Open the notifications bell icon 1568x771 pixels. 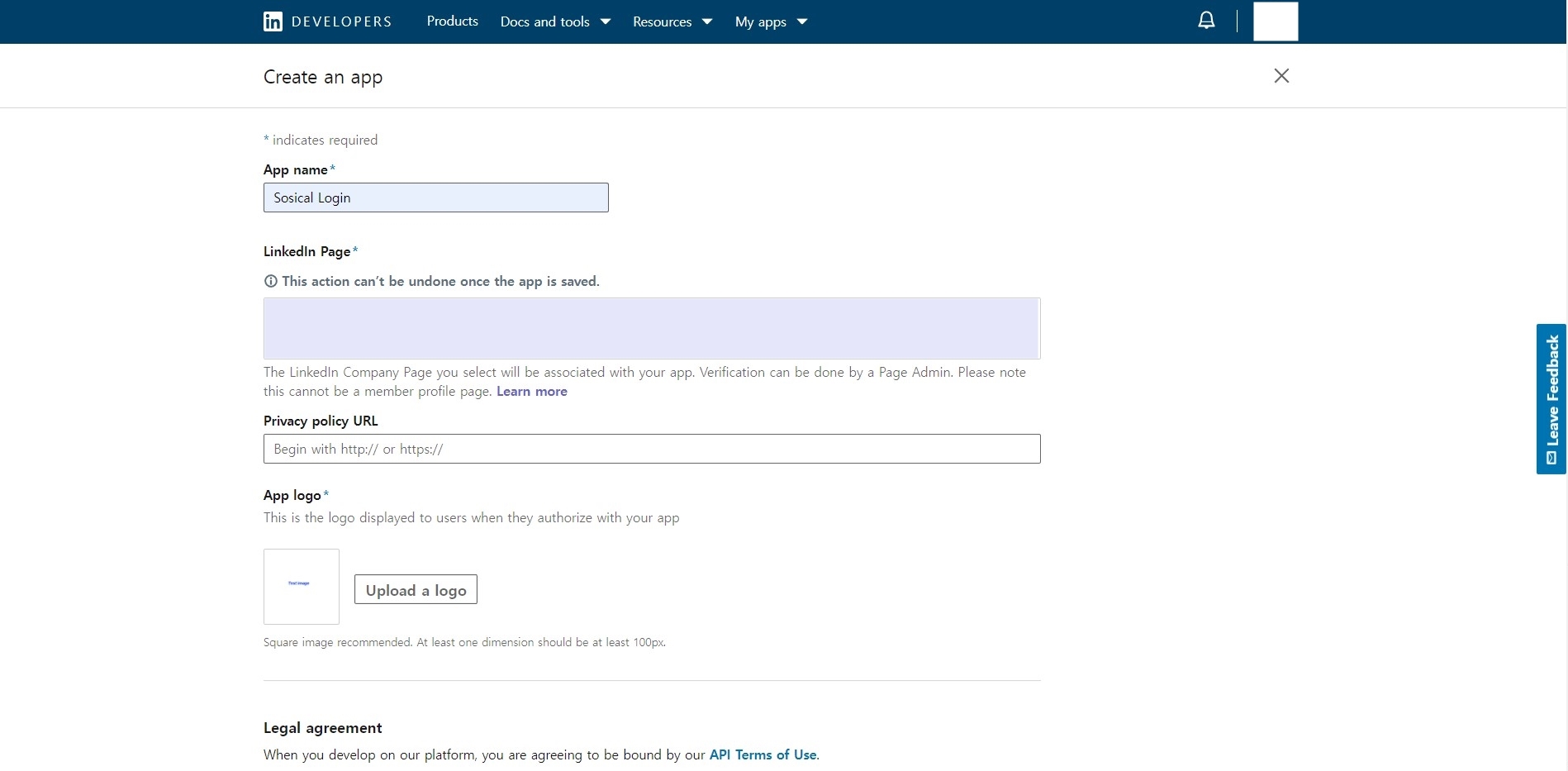1206,21
